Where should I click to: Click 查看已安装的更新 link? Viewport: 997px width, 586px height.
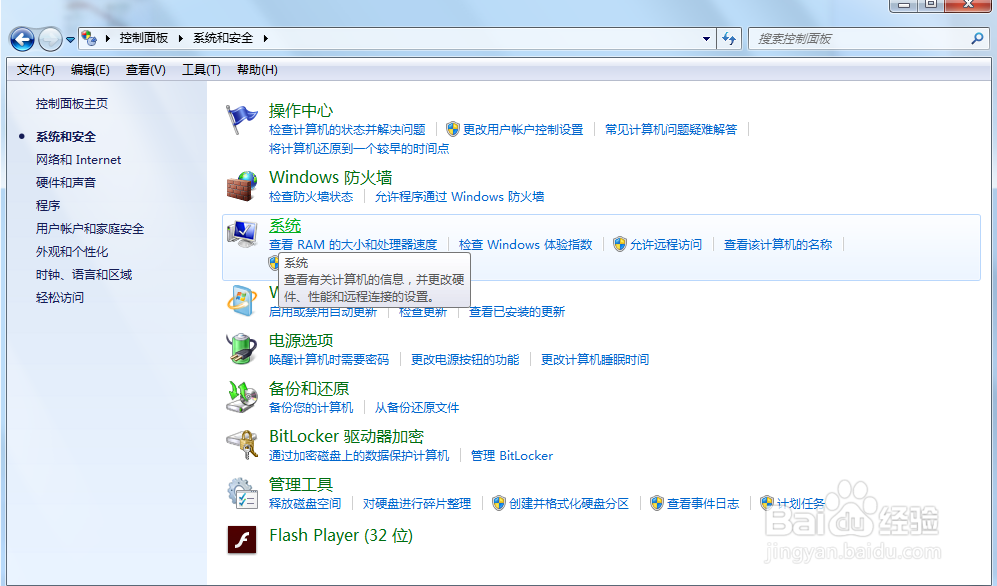(517, 312)
